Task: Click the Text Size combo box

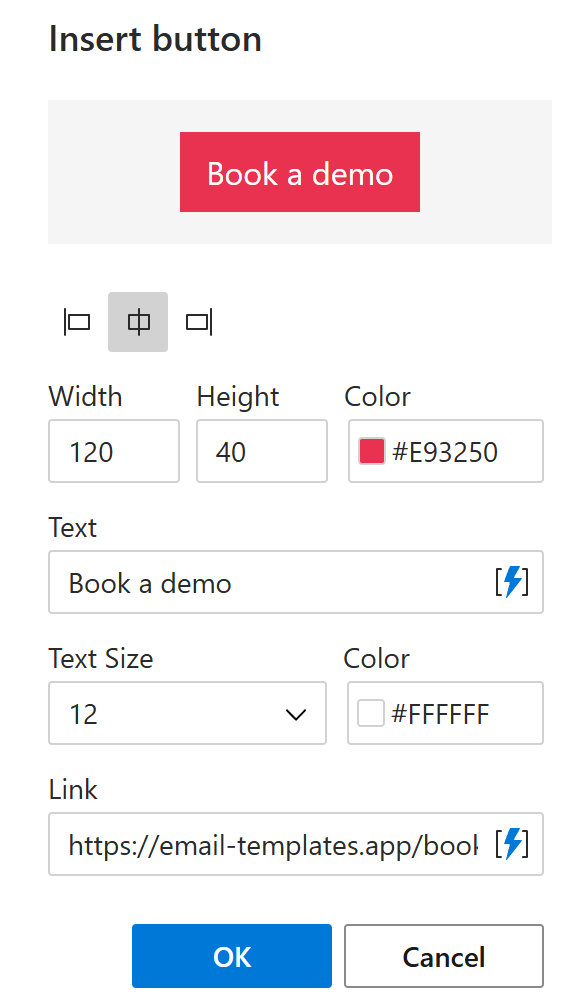Action: pyautogui.click(x=187, y=713)
